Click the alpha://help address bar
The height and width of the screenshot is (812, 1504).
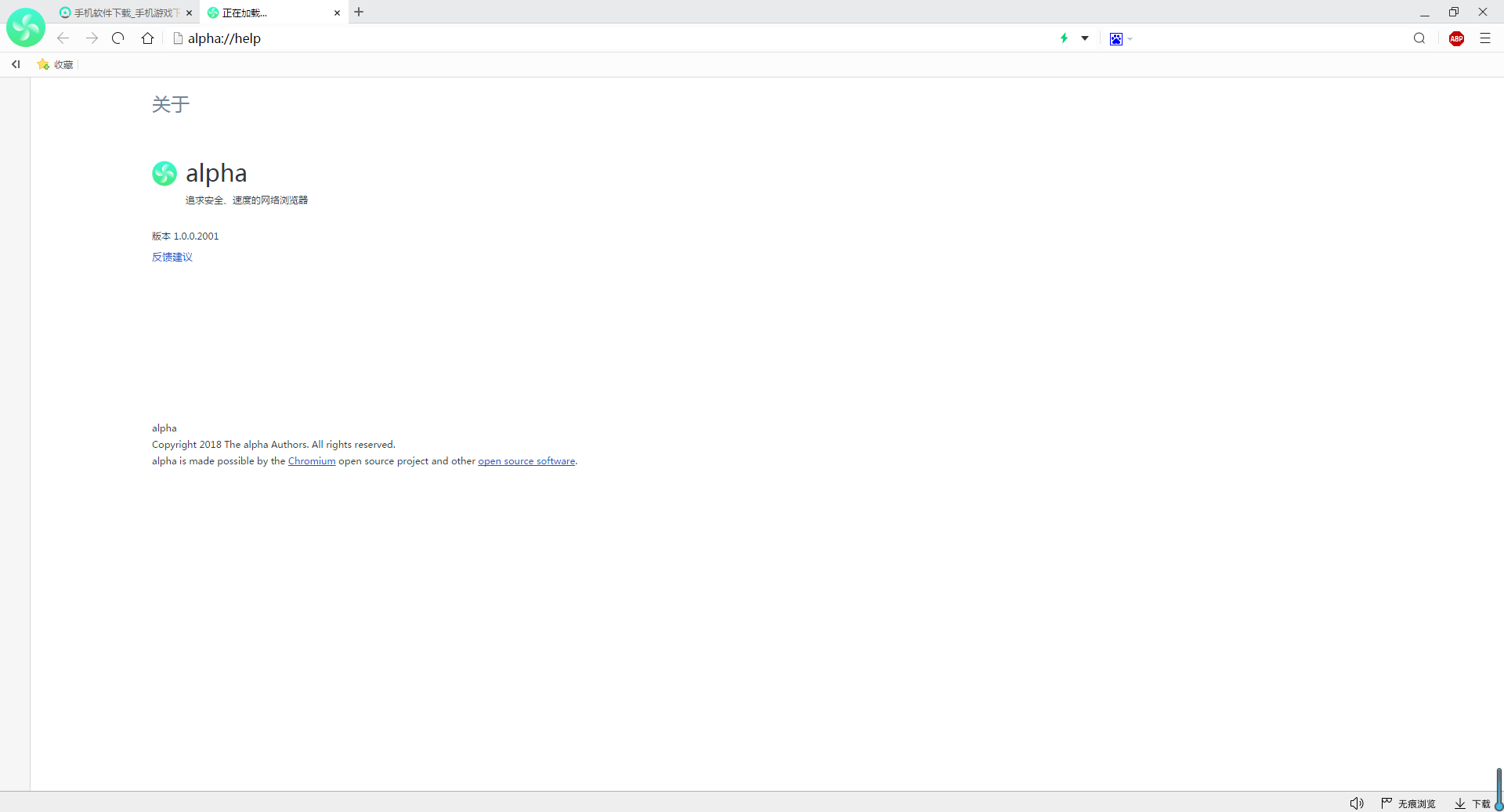point(611,38)
